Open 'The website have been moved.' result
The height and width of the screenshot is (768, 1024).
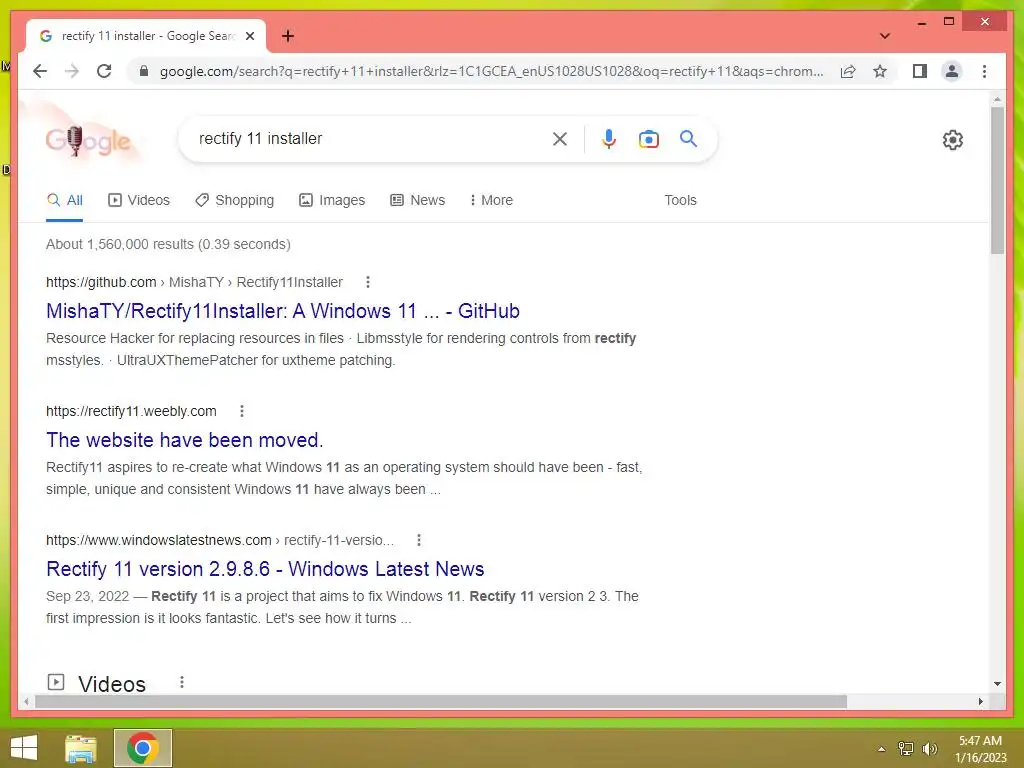(185, 440)
